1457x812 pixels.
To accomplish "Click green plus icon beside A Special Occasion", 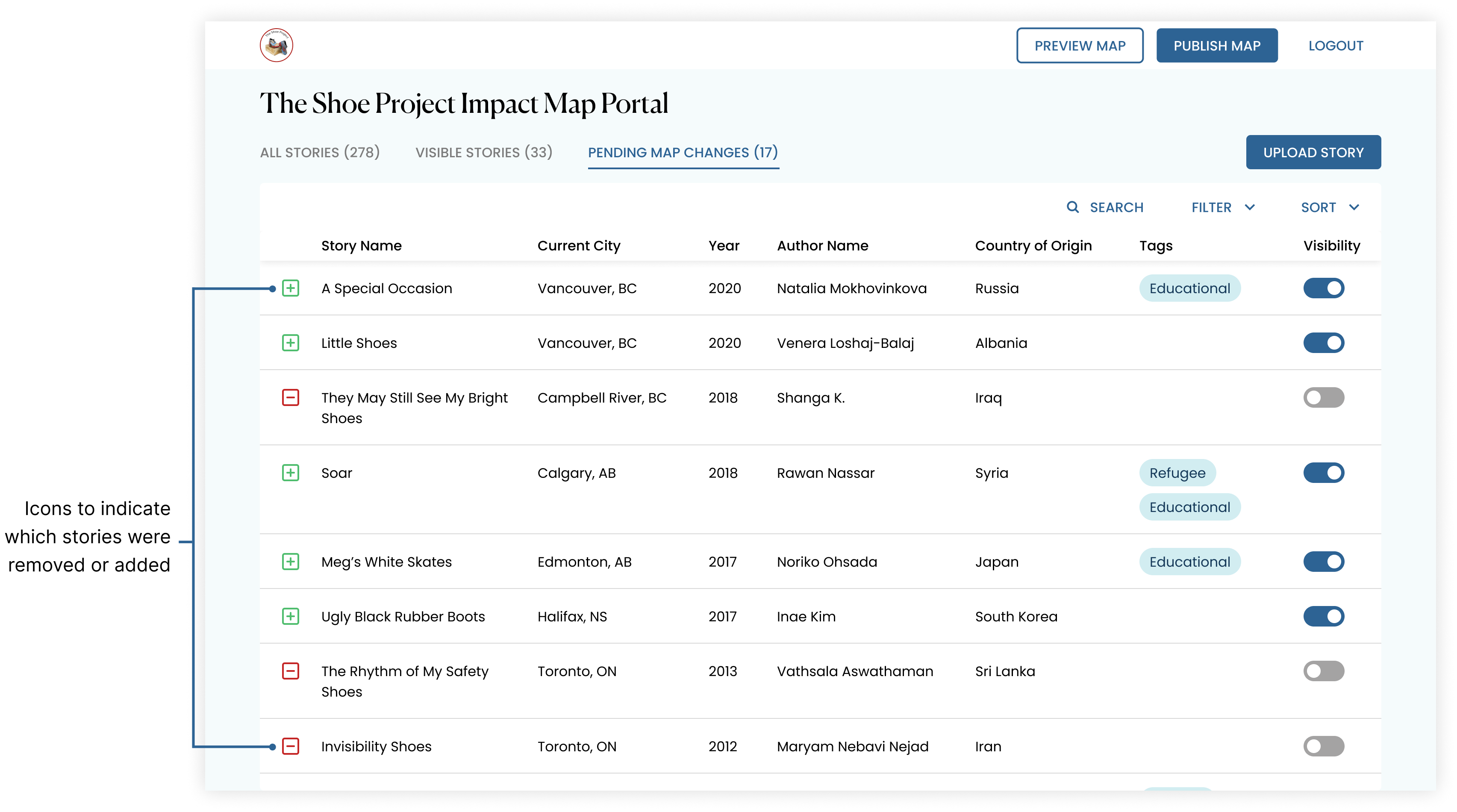I will (291, 288).
